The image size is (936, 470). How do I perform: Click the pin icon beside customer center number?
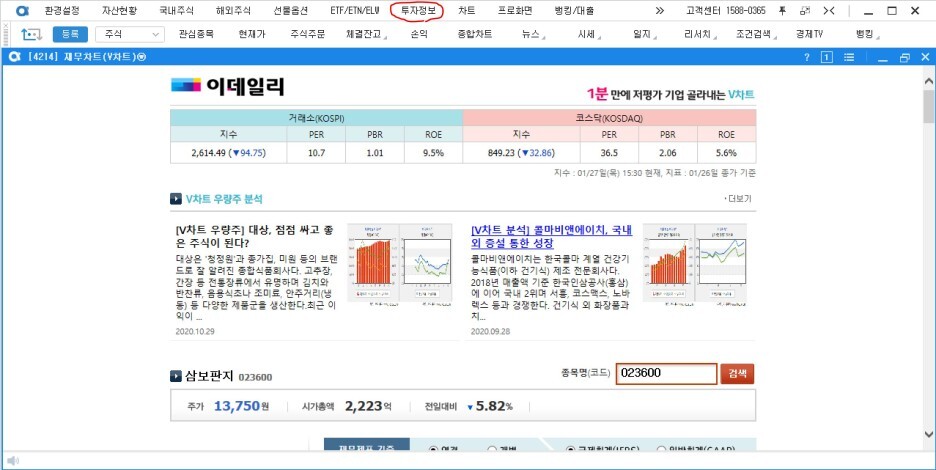[x=783, y=11]
